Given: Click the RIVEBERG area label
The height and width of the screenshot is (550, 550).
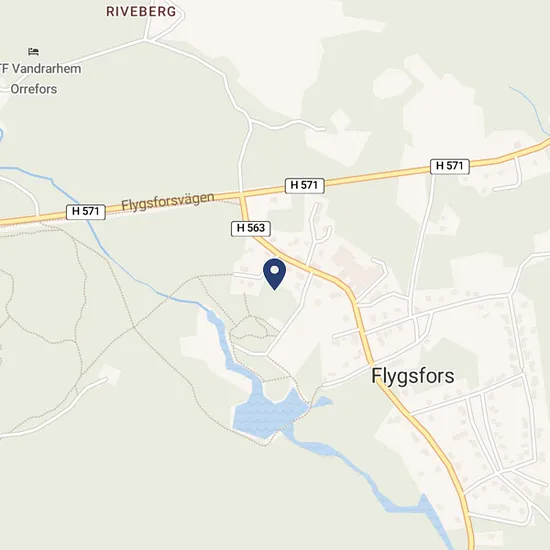Looking at the screenshot, I should pos(141,12).
